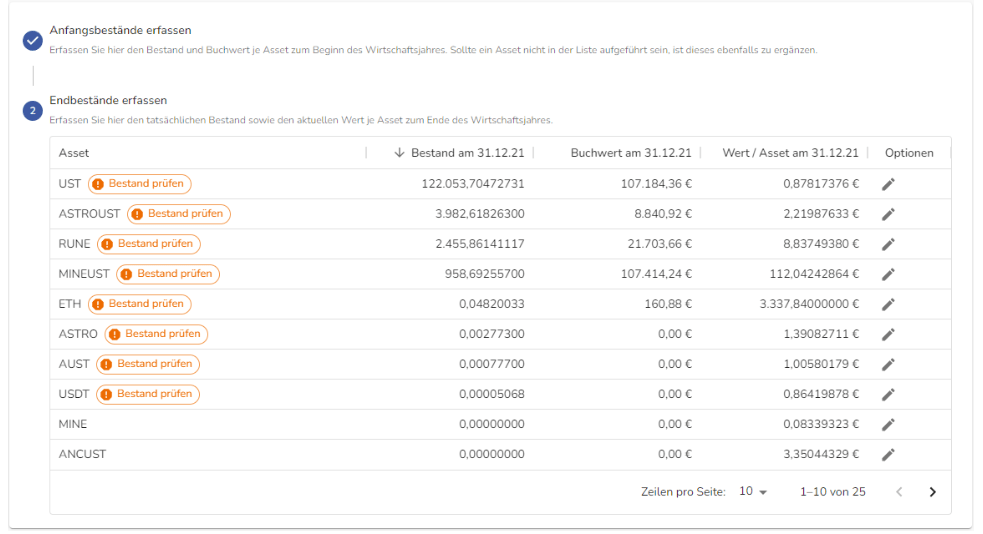
Task: Click the USDT asset name
Action: [74, 394]
